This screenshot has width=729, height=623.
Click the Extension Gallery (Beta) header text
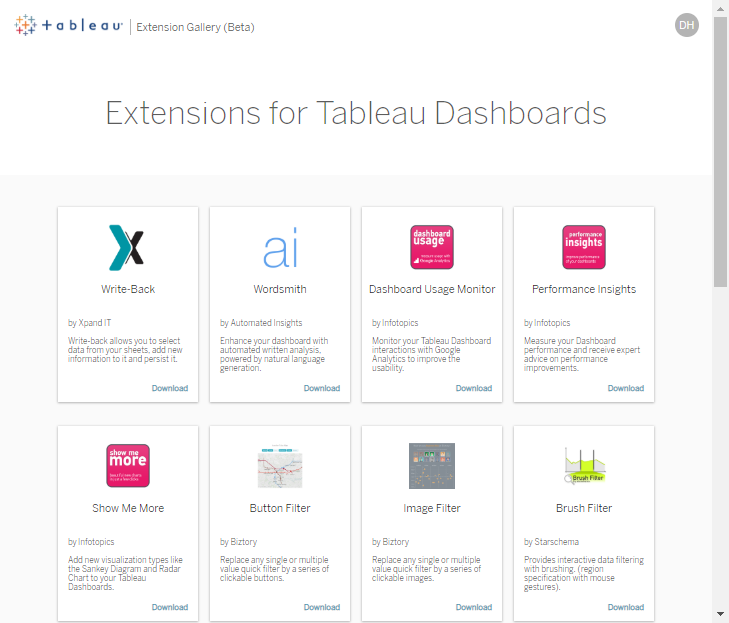coord(195,27)
